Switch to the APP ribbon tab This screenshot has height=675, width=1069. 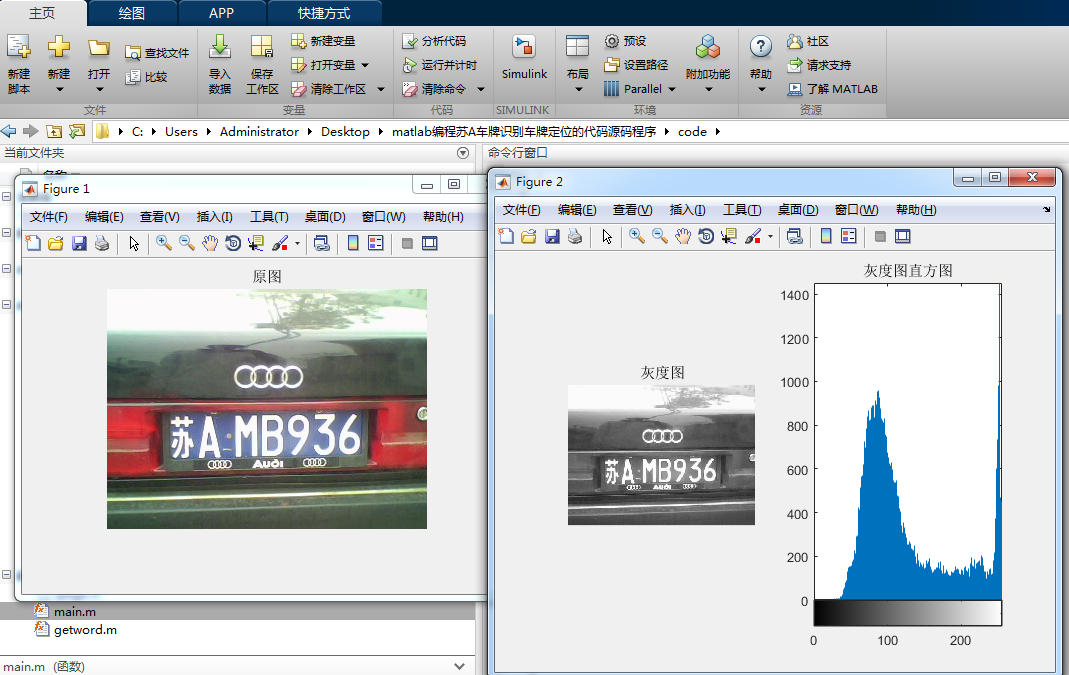tap(222, 13)
